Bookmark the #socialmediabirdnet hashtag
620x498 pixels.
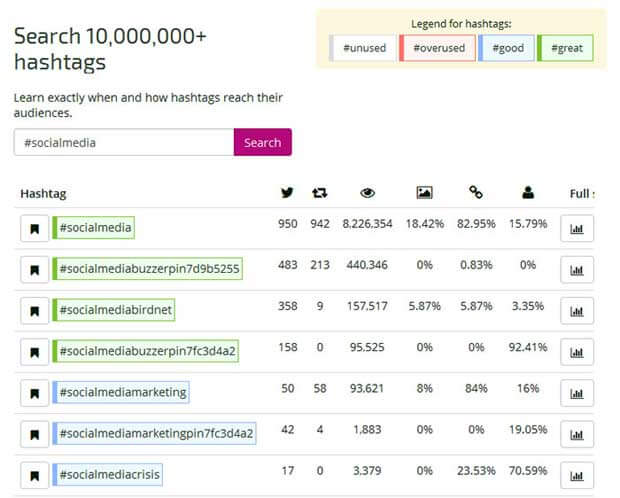34,311
